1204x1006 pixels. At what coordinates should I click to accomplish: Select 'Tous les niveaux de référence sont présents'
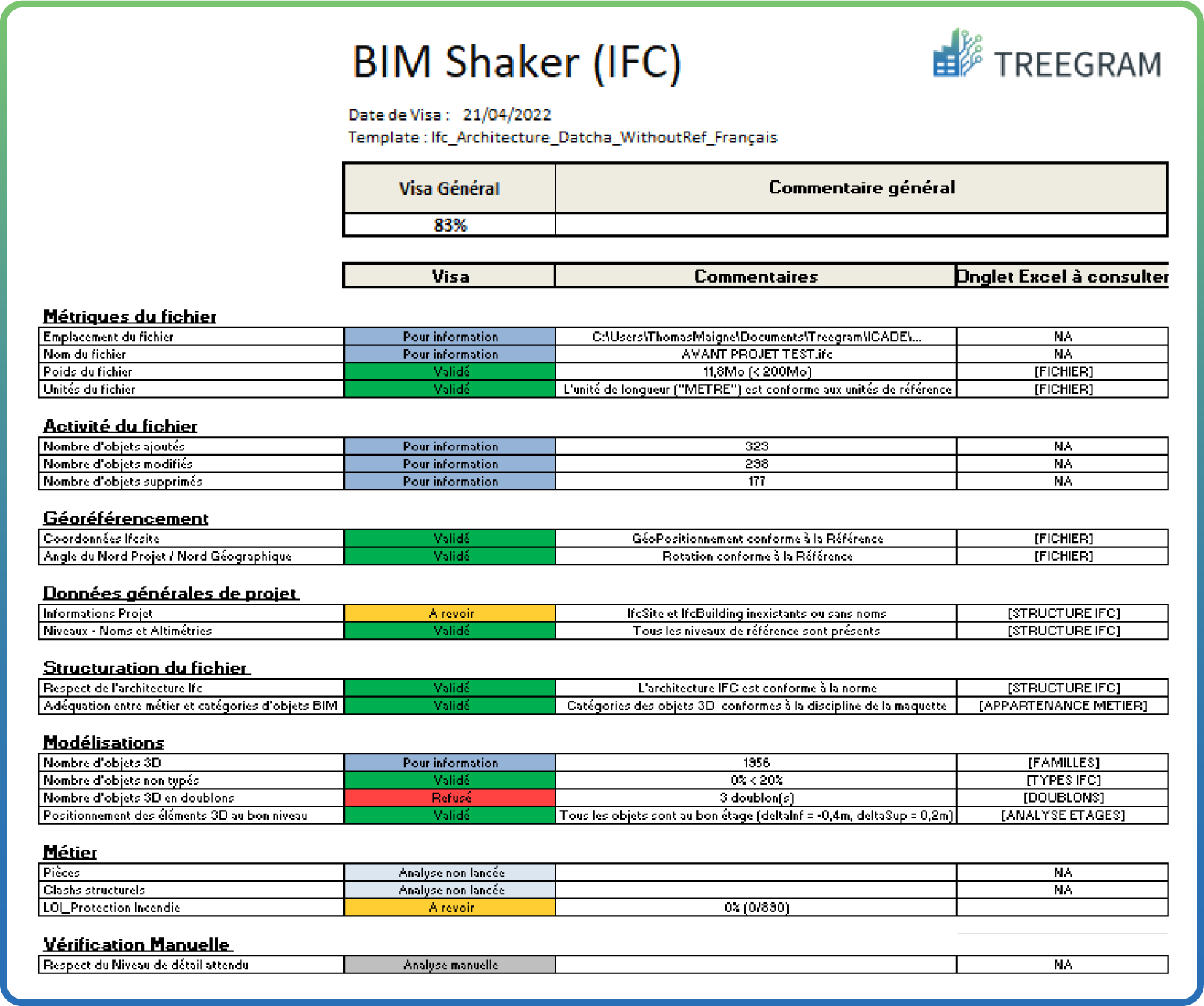coord(756,631)
